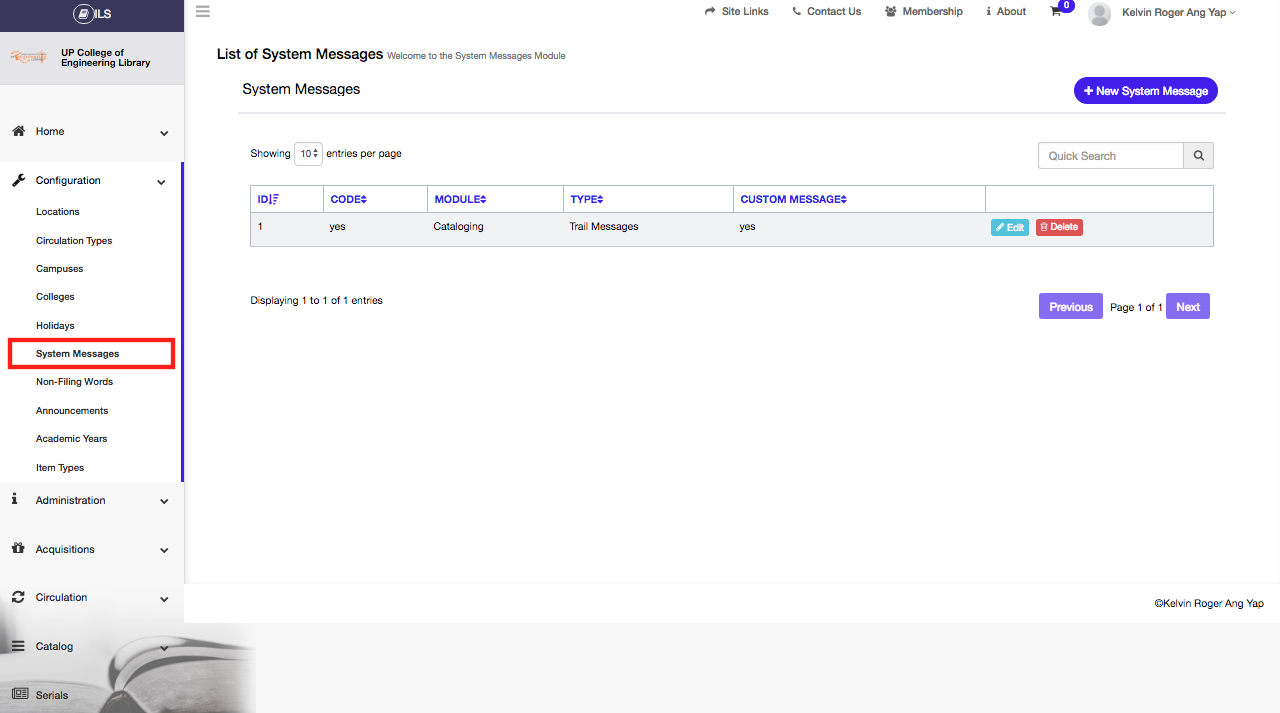This screenshot has width=1280, height=713.
Task: Edit the system message row 1
Action: pos(1009,228)
